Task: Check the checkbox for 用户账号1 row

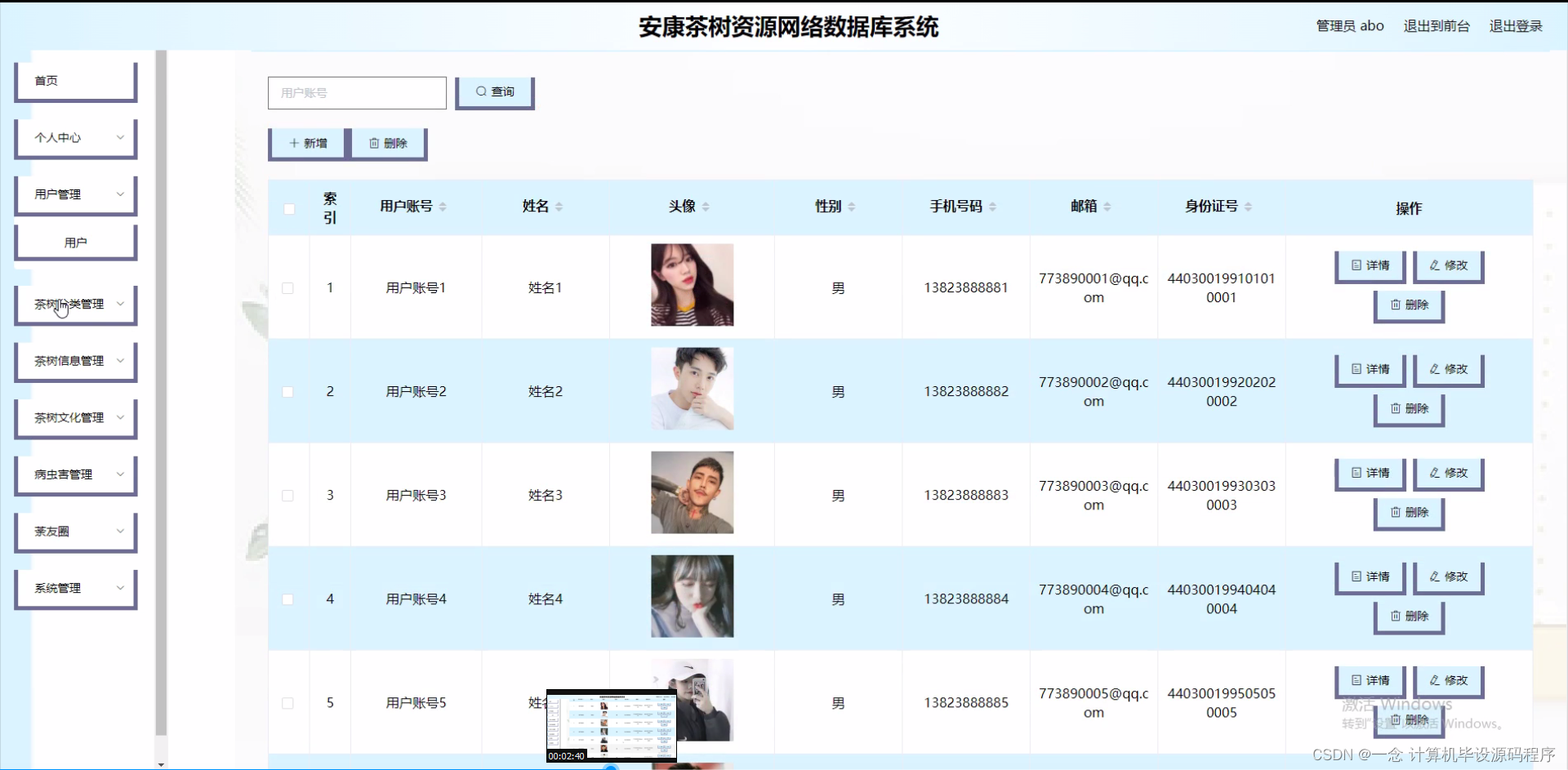Action: (288, 287)
